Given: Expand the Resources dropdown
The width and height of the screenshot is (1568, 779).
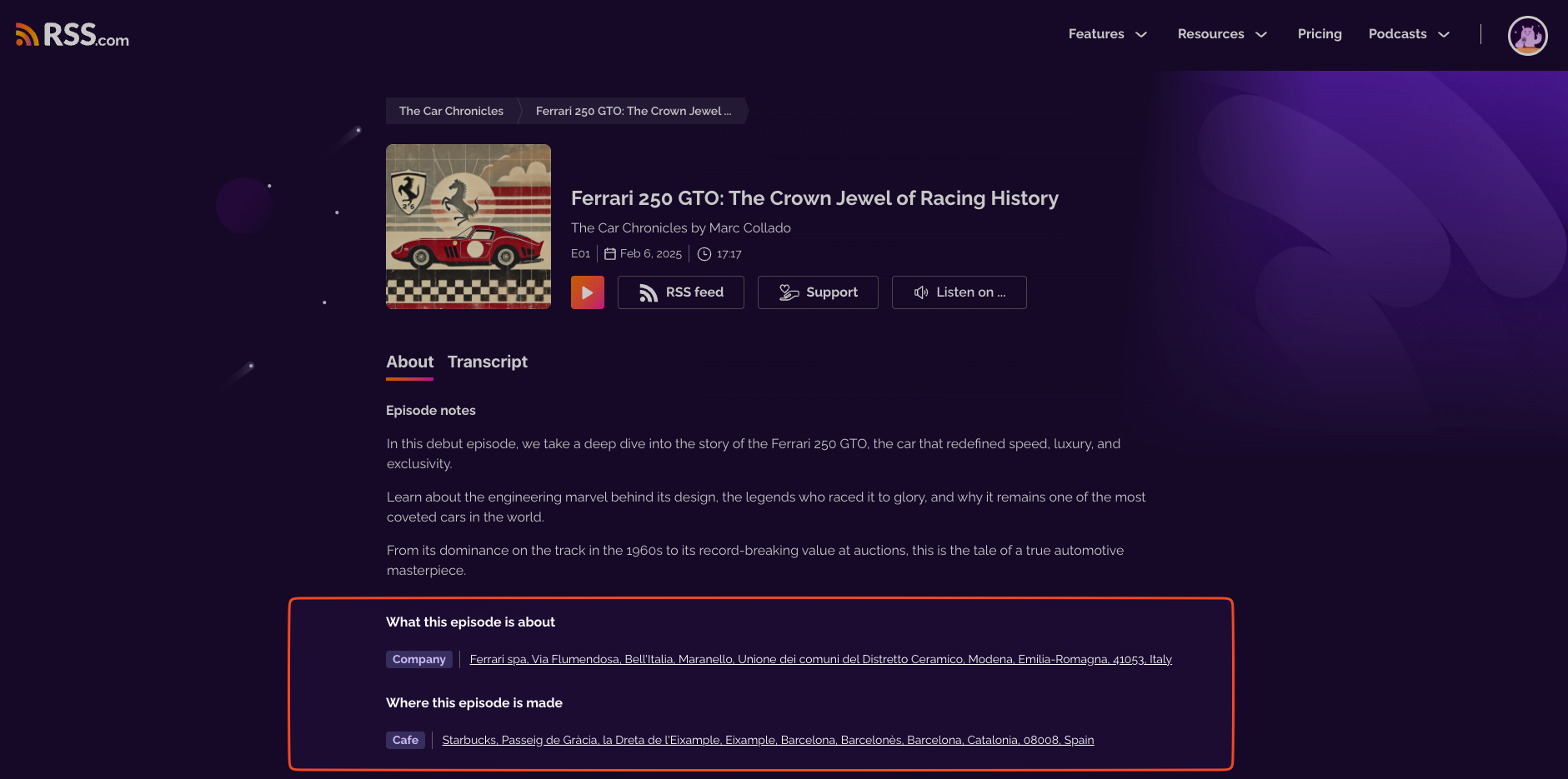Looking at the screenshot, I should [x=1222, y=34].
